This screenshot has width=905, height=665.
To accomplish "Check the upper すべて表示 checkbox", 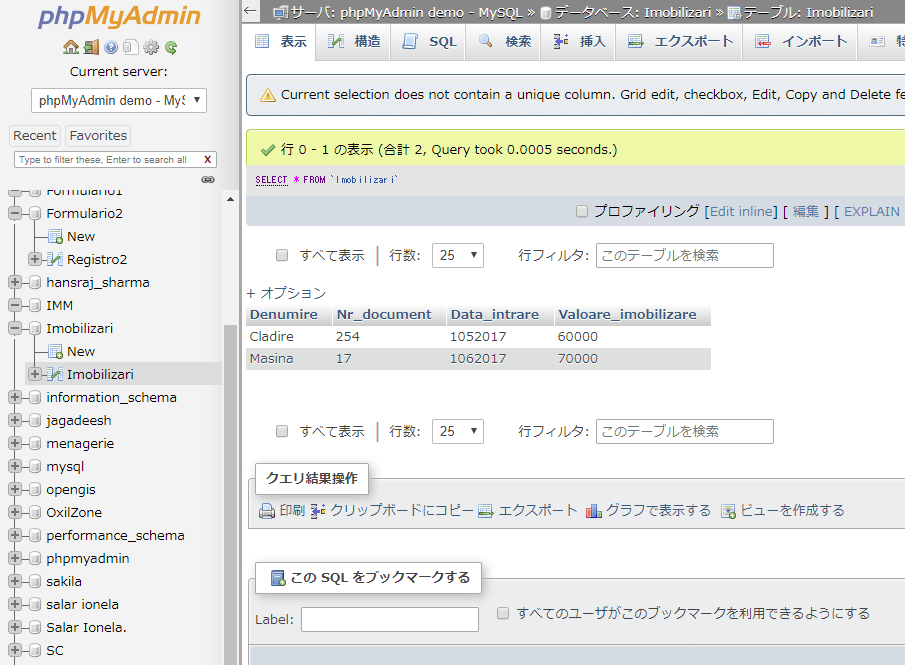I will tap(282, 255).
